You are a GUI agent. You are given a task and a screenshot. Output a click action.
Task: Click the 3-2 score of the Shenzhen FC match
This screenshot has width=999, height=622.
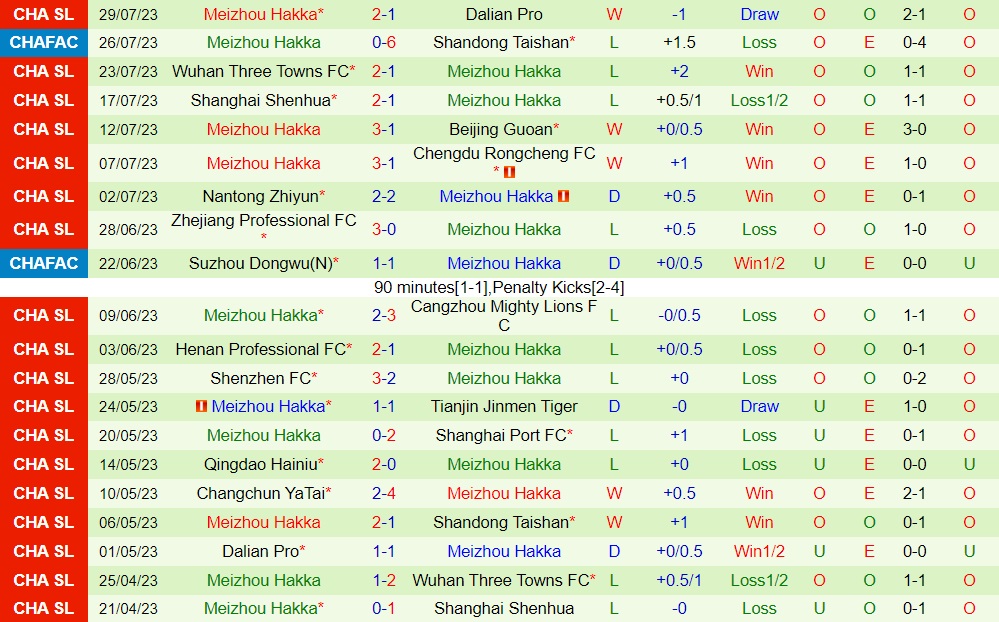pyautogui.click(x=384, y=379)
